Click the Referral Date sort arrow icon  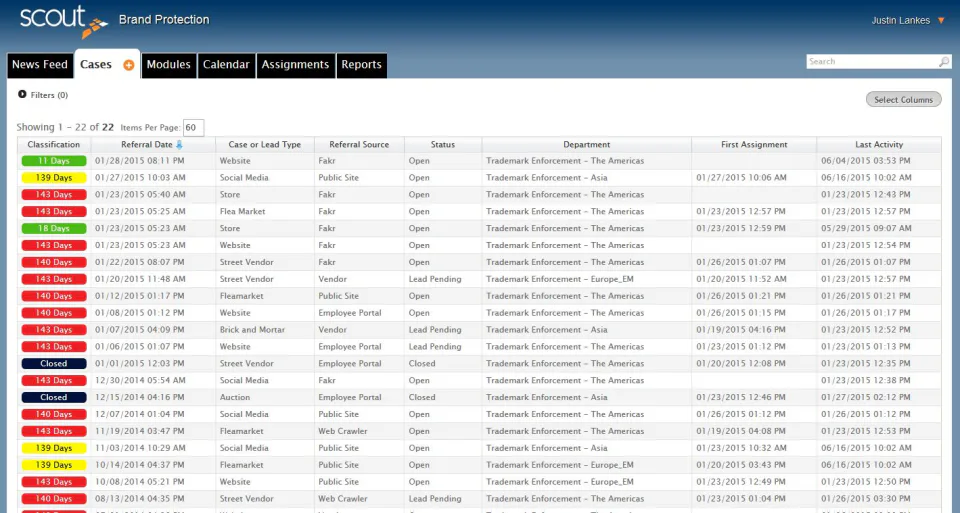179,144
